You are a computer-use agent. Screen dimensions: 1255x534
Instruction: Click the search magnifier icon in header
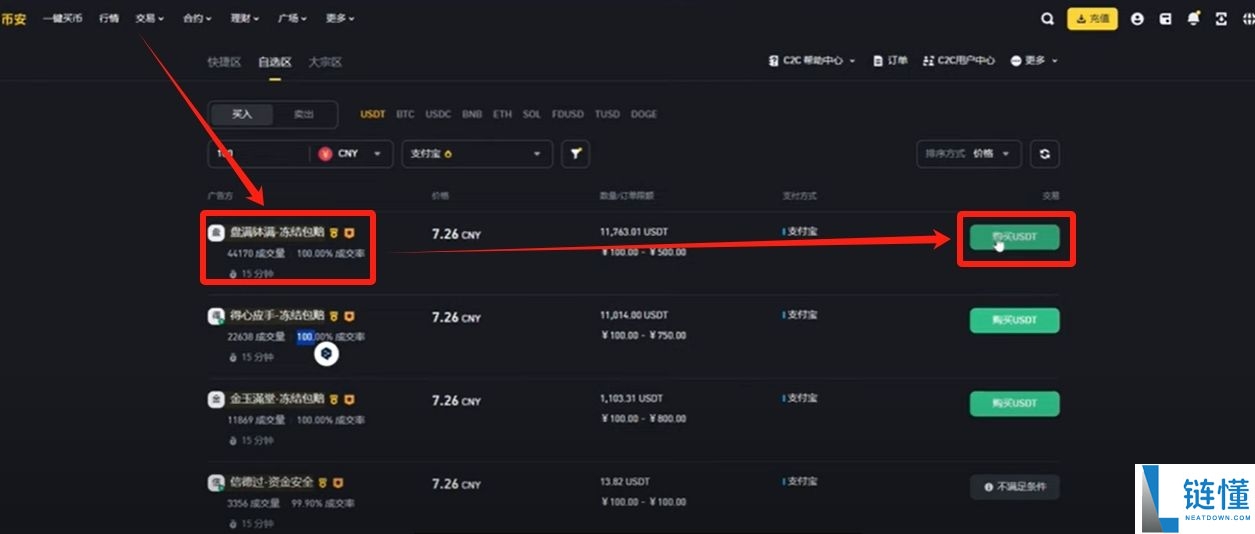coord(1047,19)
